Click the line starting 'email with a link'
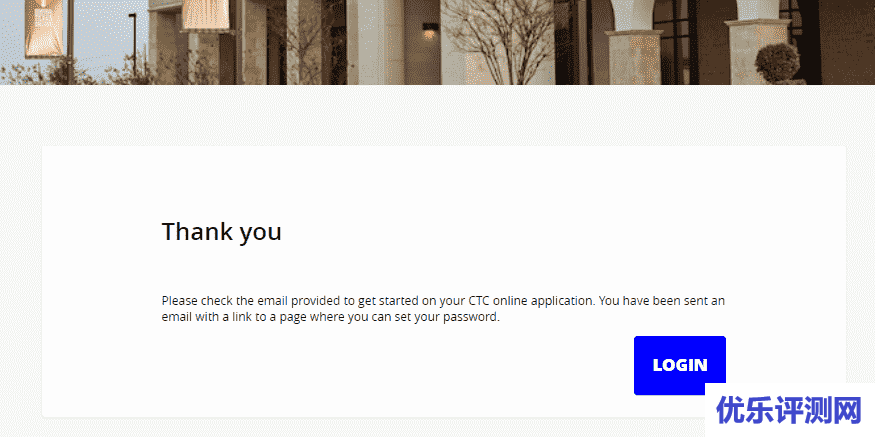Image resolution: width=875 pixels, height=437 pixels. [330, 318]
